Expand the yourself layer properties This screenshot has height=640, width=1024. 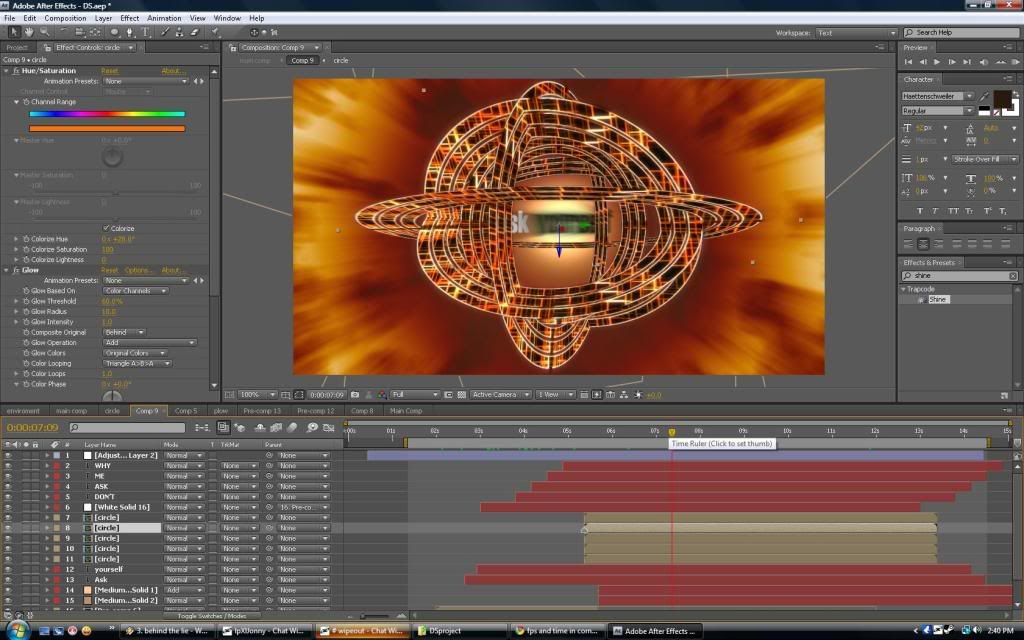click(x=47, y=569)
